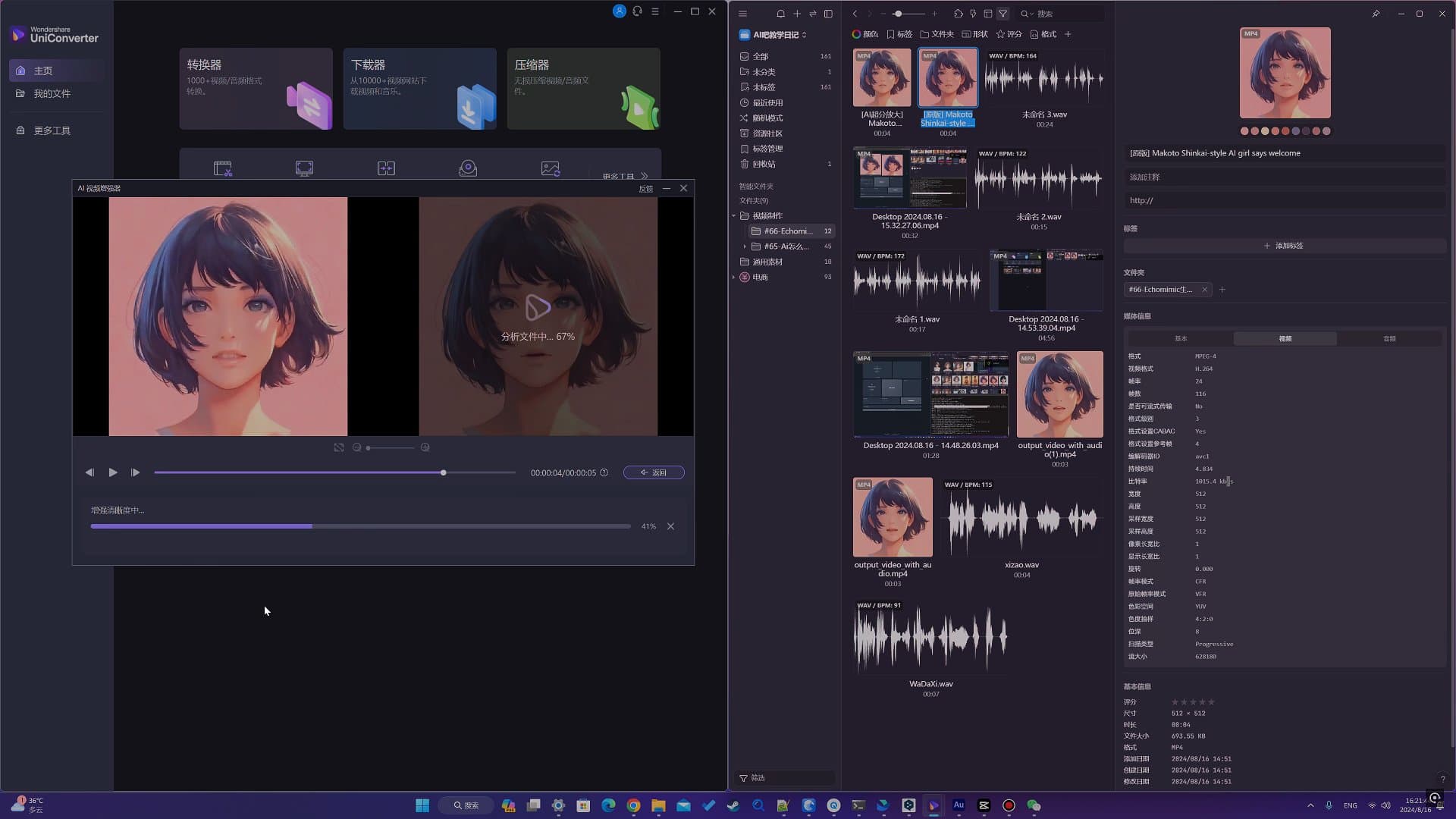This screenshot has width=1456, height=819.
Task: Click the thumbnail size slider
Action: [x=908, y=14]
